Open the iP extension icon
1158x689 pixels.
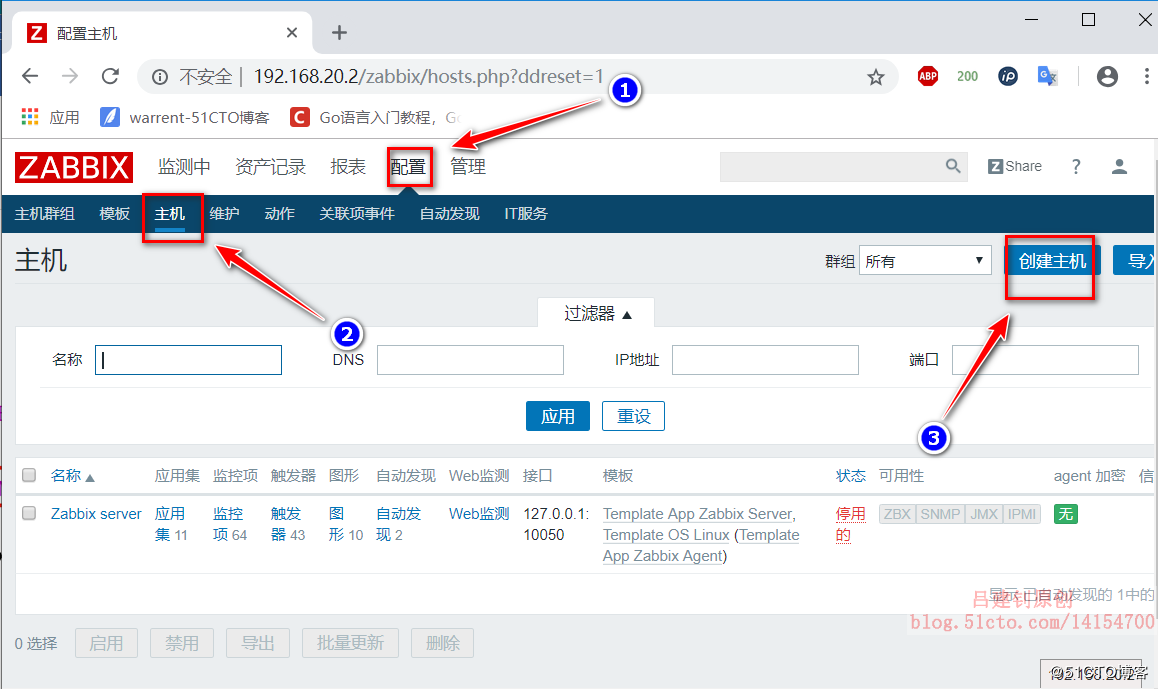[1007, 76]
